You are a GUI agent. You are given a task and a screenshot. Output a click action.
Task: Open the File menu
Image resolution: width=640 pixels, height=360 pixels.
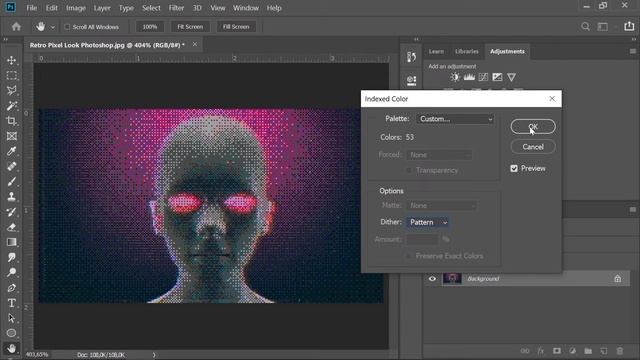point(31,8)
